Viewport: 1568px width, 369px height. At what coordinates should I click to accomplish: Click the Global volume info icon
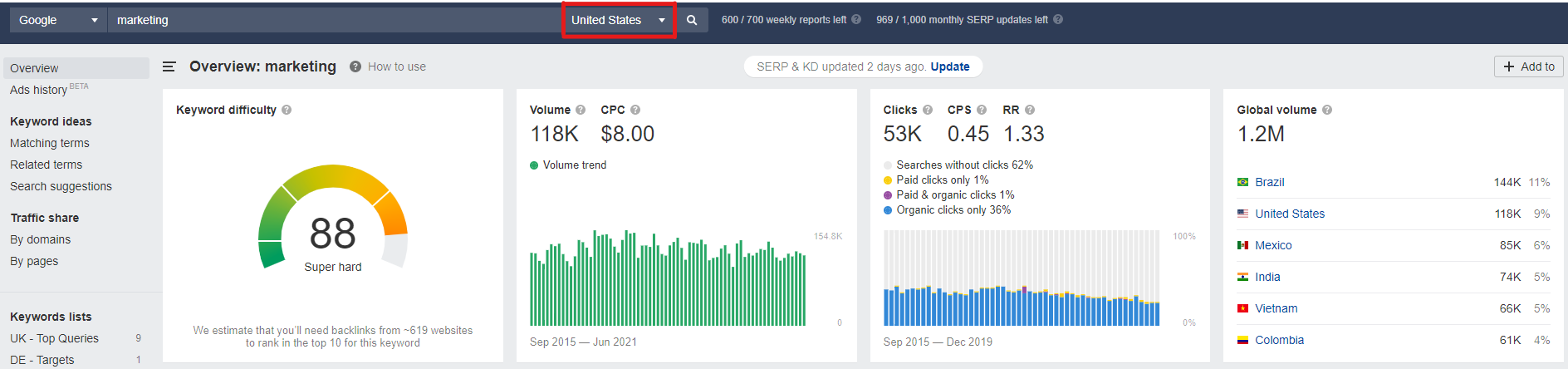pos(1327,110)
